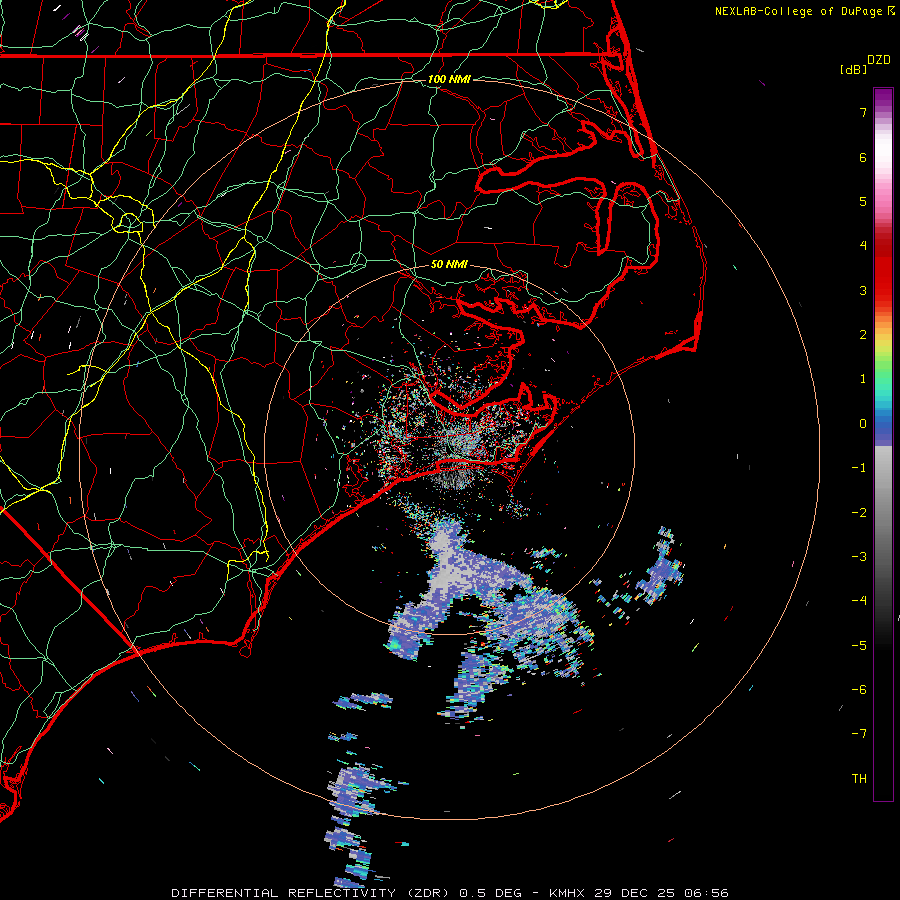Click the 50 NMI range ring label

pyautogui.click(x=449, y=265)
